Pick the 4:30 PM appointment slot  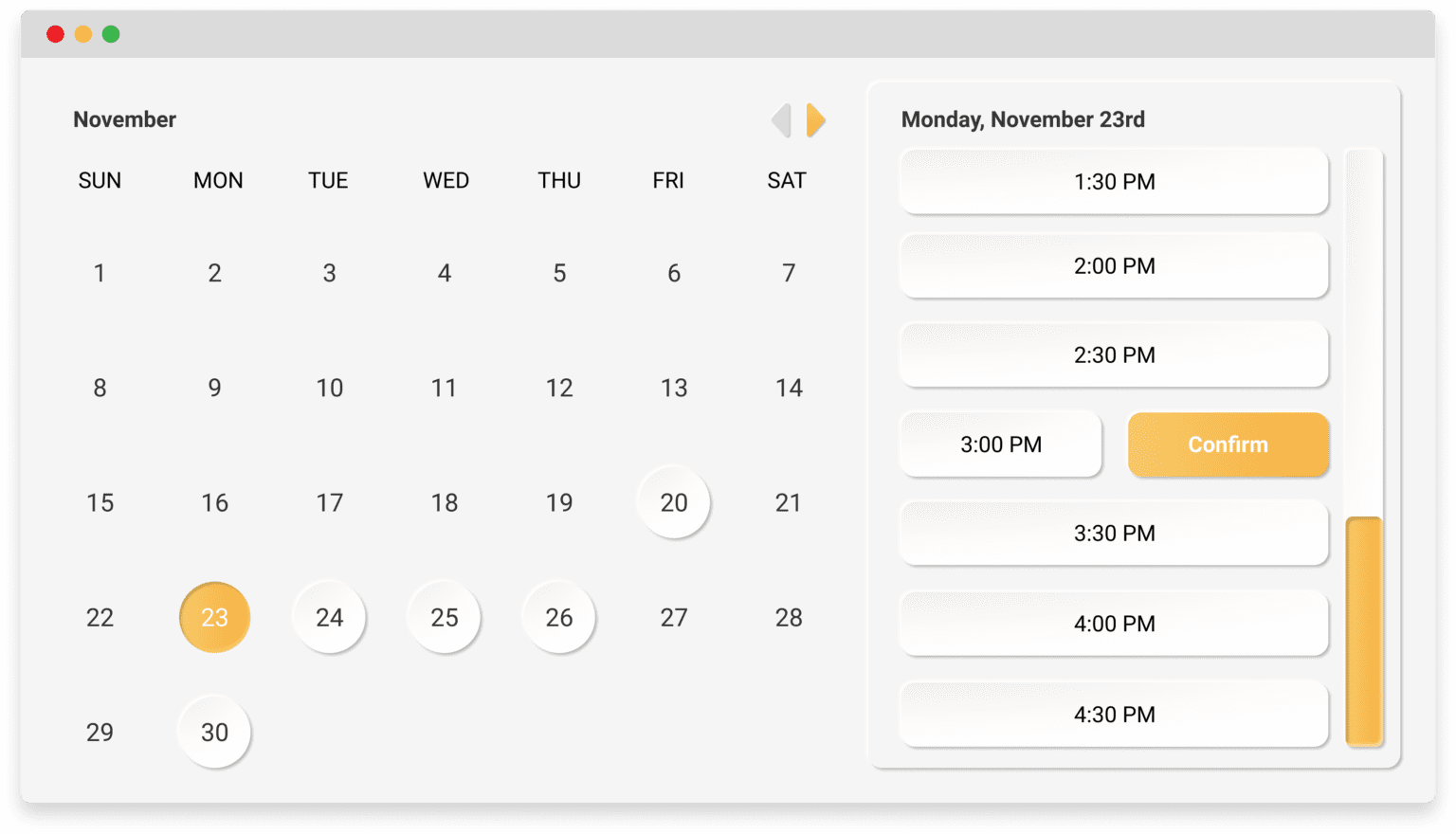[1114, 715]
